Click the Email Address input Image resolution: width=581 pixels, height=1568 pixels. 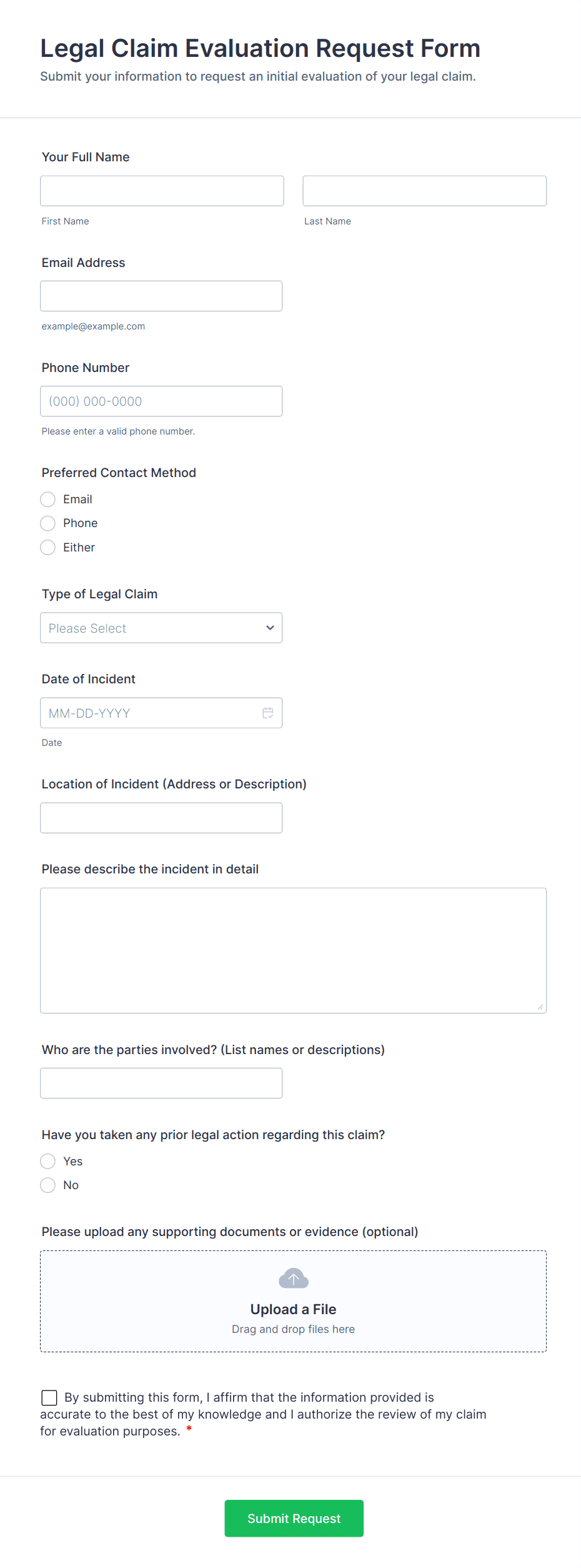(x=161, y=296)
